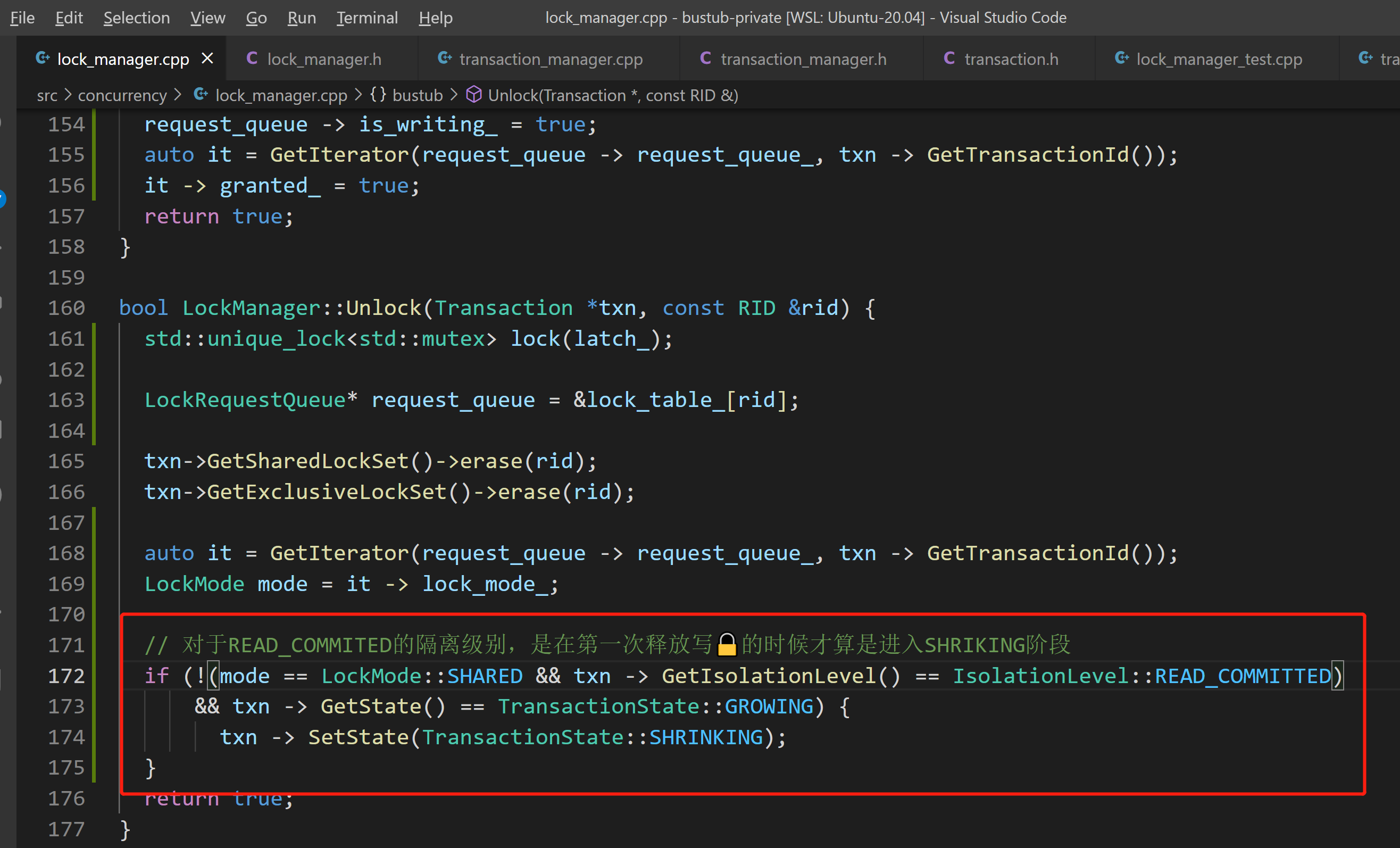The image size is (1400, 848).
Task: Switch to lock_manager_test.cpp tab
Action: pyautogui.click(x=1219, y=59)
